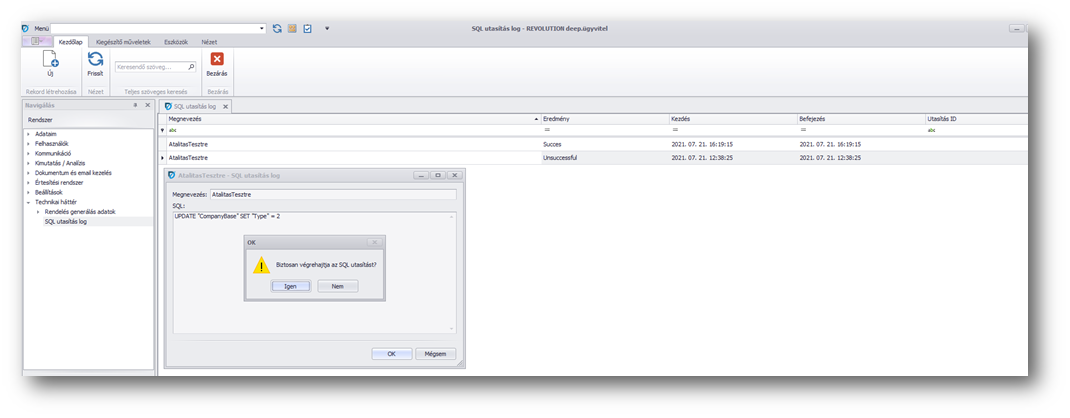The image size is (1070, 418).
Task: Expand quick access toolbar customization arrow
Action: [x=327, y=29]
